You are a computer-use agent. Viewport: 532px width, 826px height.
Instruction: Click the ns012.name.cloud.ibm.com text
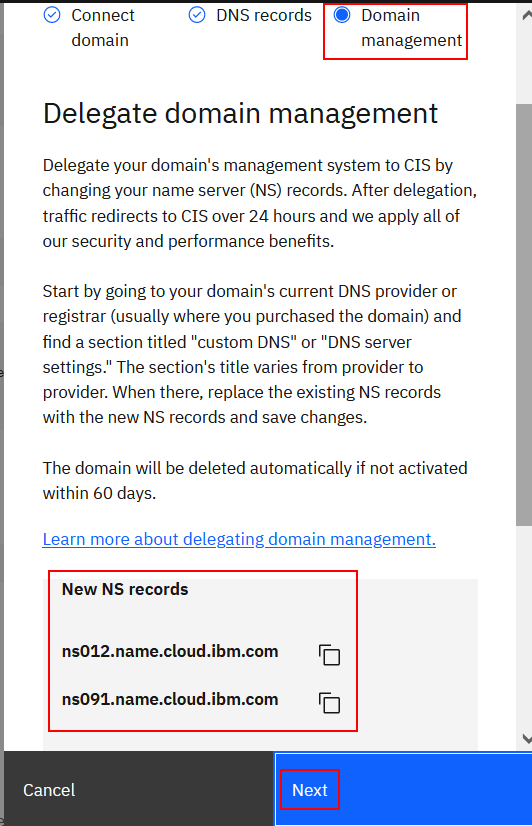pos(170,652)
